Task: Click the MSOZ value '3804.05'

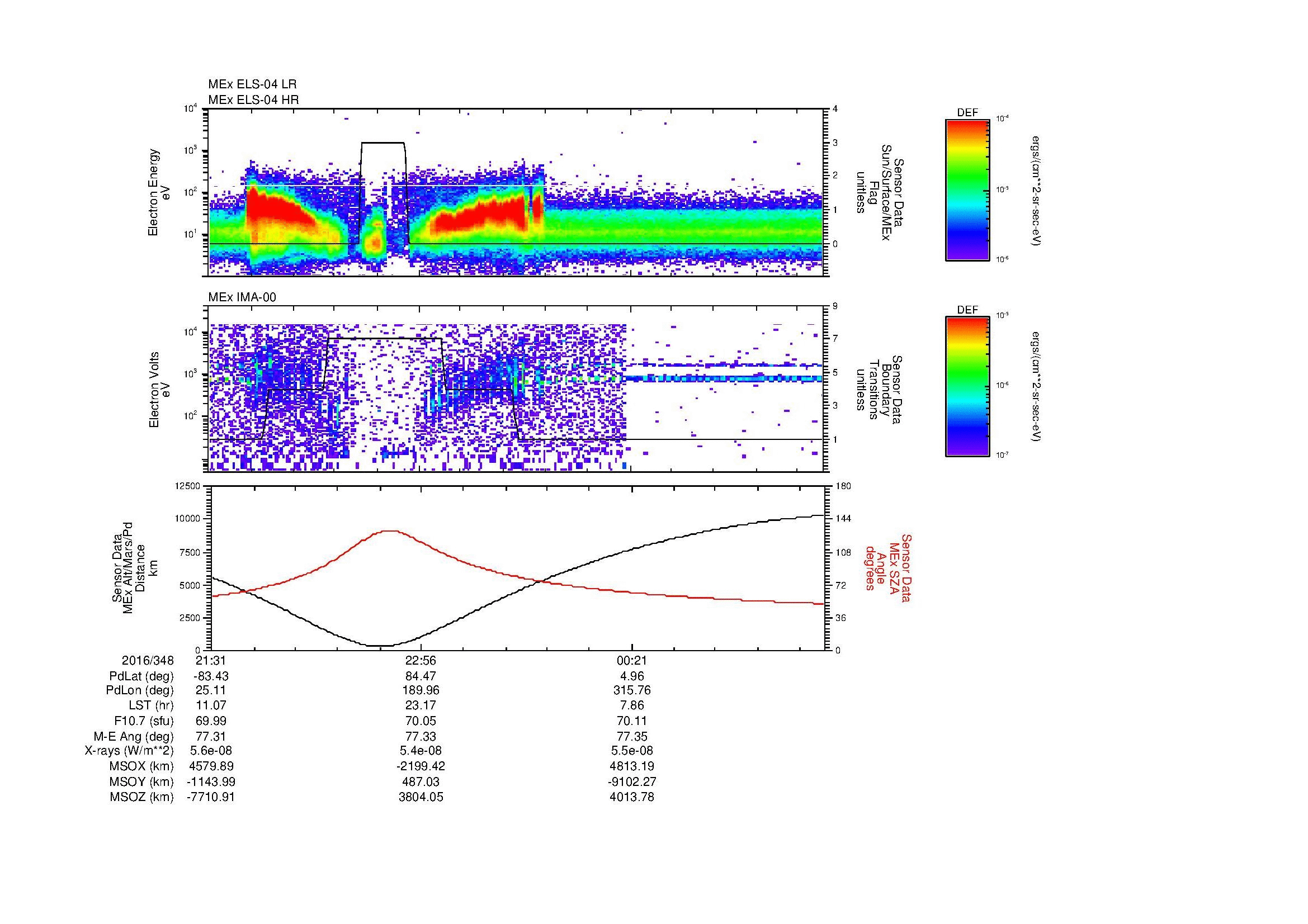Action: pyautogui.click(x=421, y=797)
